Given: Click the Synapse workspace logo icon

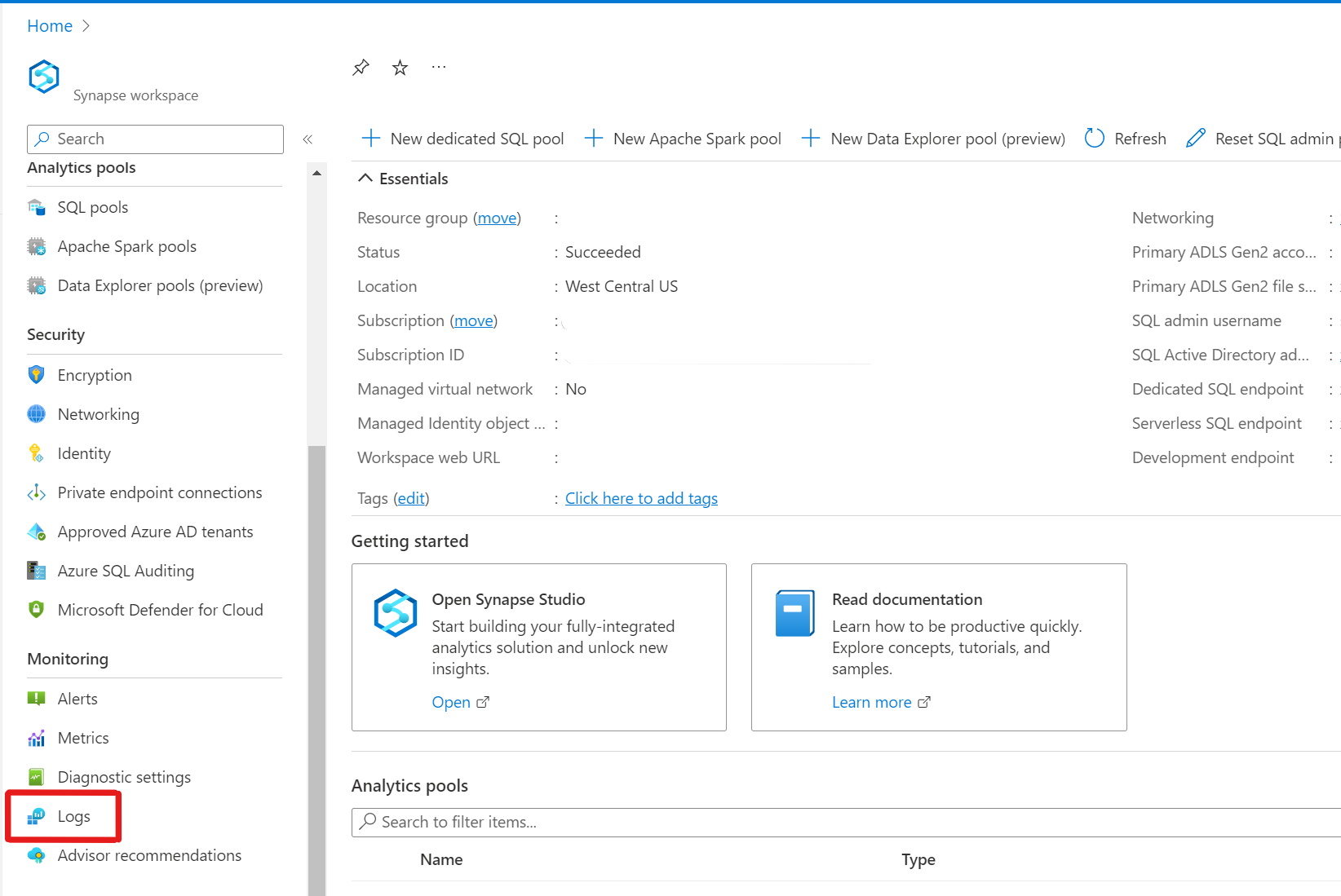Looking at the screenshot, I should click(x=44, y=77).
